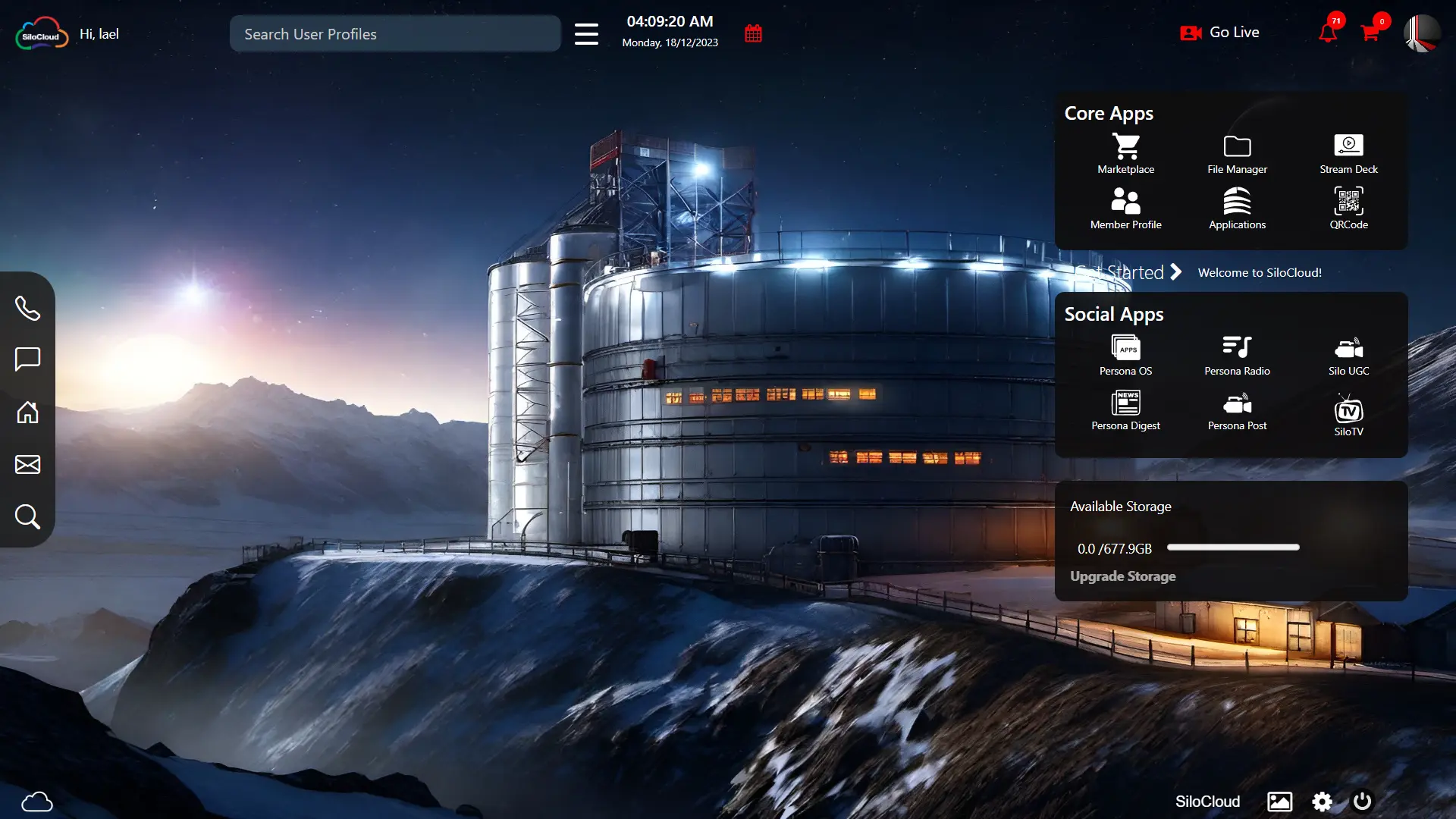This screenshot has width=1456, height=819.
Task: Launch the File Manager
Action: [x=1235, y=152]
